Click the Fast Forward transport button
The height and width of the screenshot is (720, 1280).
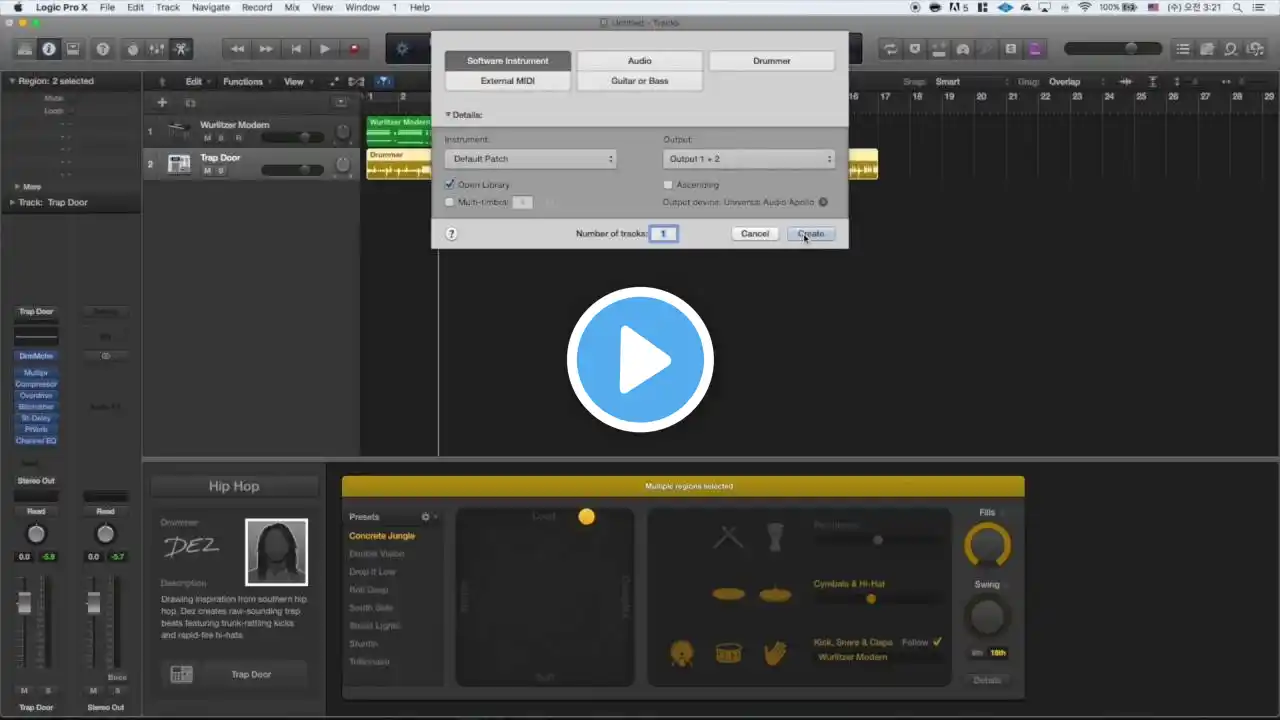[266, 48]
